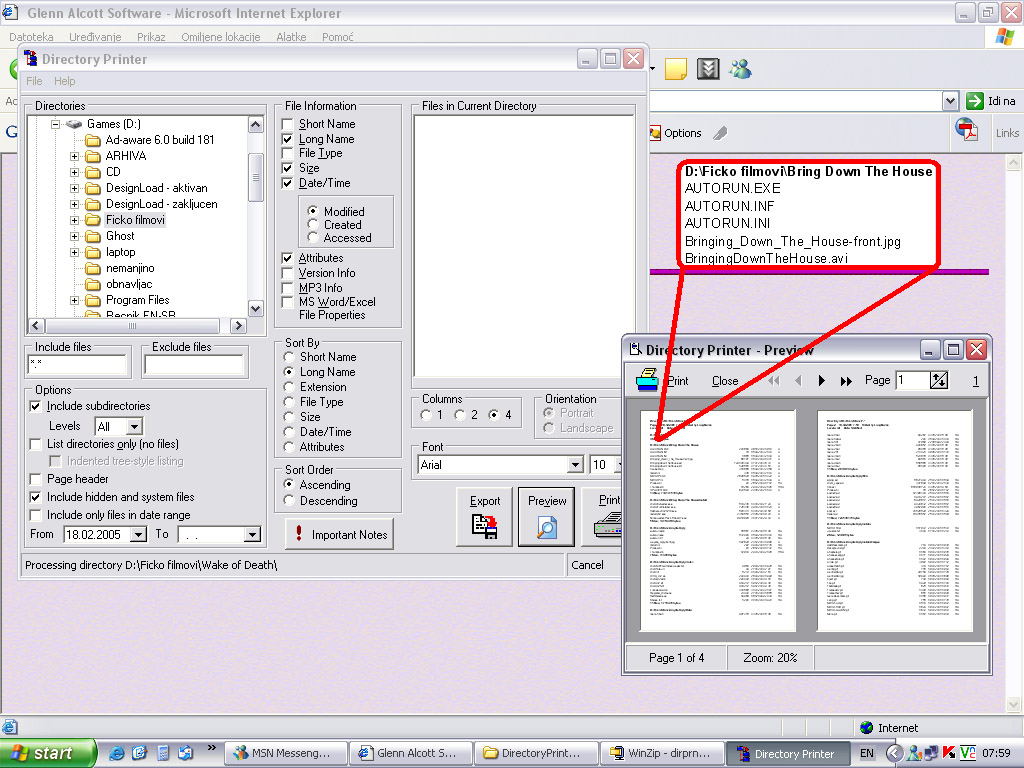This screenshot has width=1024, height=768.
Task: Click the Windows start button
Action: point(49,753)
